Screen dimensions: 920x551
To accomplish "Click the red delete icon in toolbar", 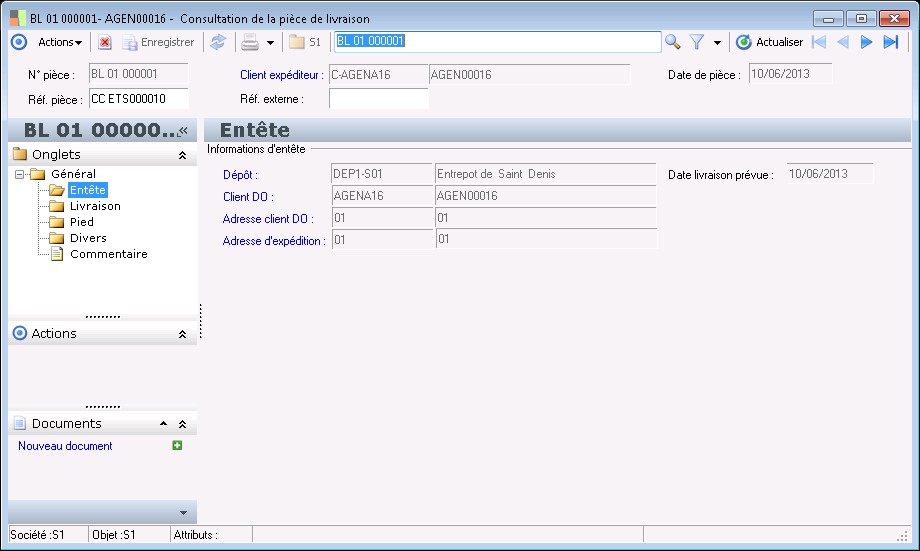I will (105, 42).
